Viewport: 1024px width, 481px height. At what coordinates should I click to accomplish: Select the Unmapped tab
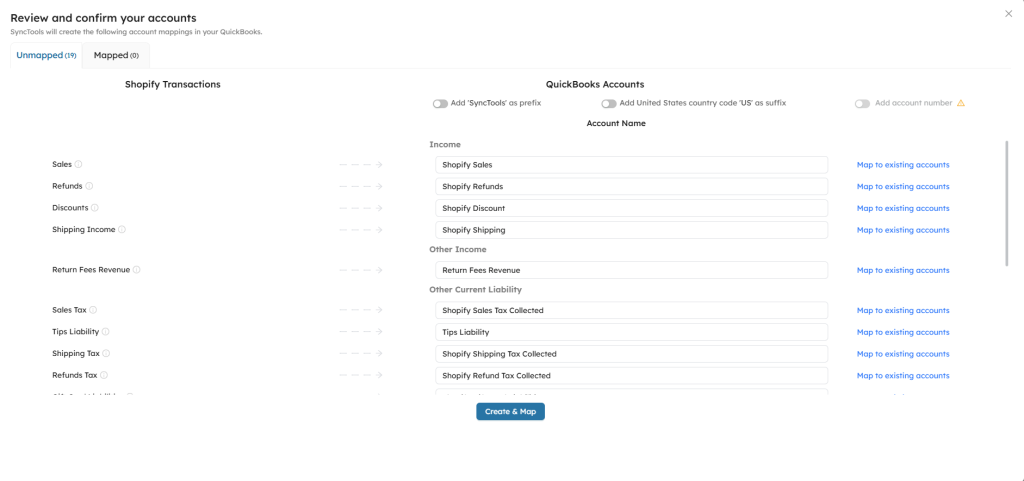[x=46, y=55]
